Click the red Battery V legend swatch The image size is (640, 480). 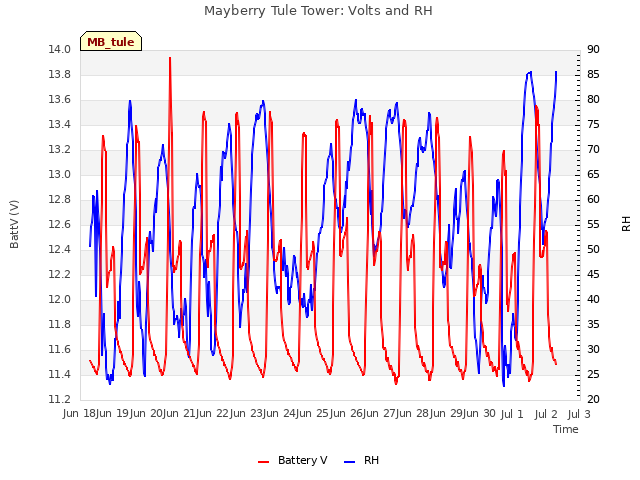(263, 462)
